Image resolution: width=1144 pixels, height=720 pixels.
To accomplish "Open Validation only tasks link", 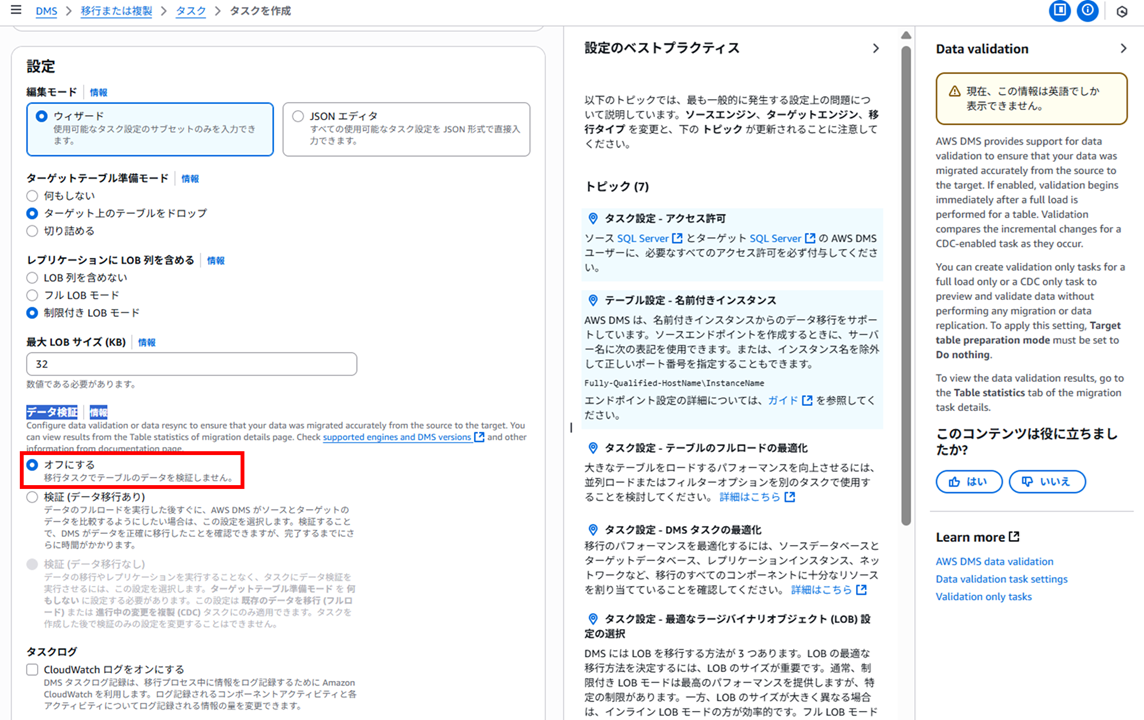I will (x=983, y=597).
